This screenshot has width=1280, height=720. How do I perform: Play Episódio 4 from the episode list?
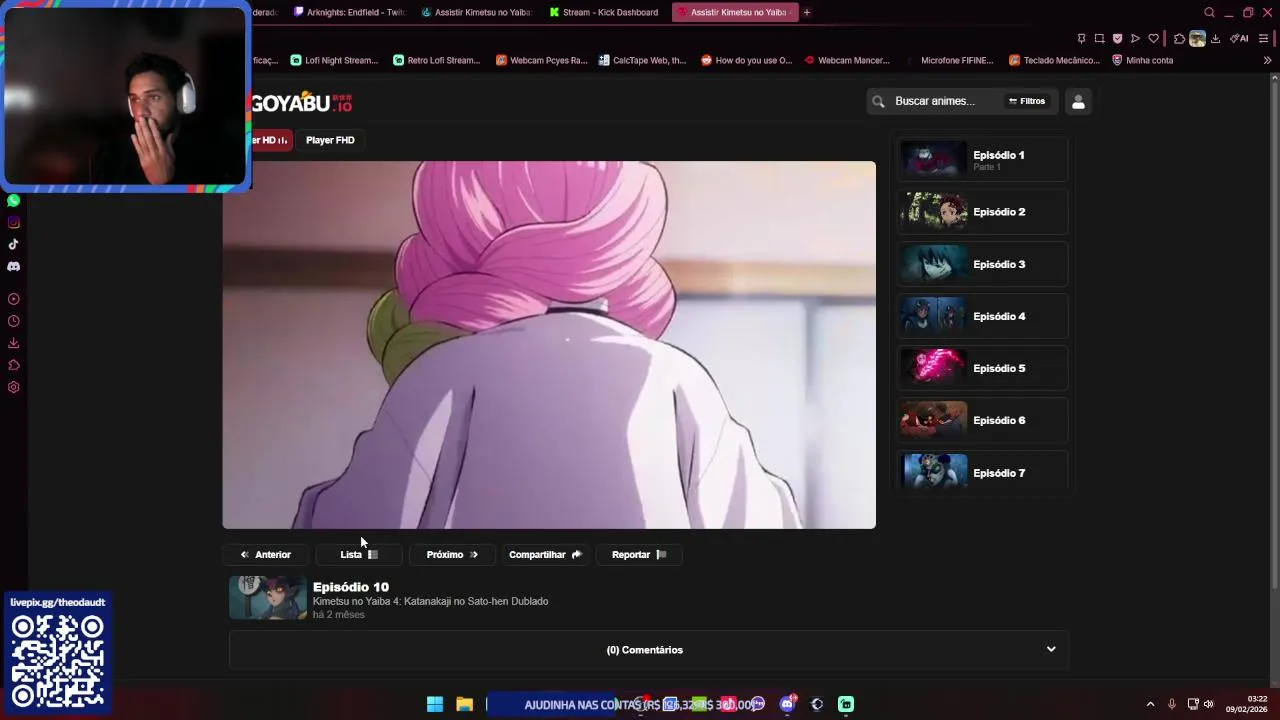982,316
